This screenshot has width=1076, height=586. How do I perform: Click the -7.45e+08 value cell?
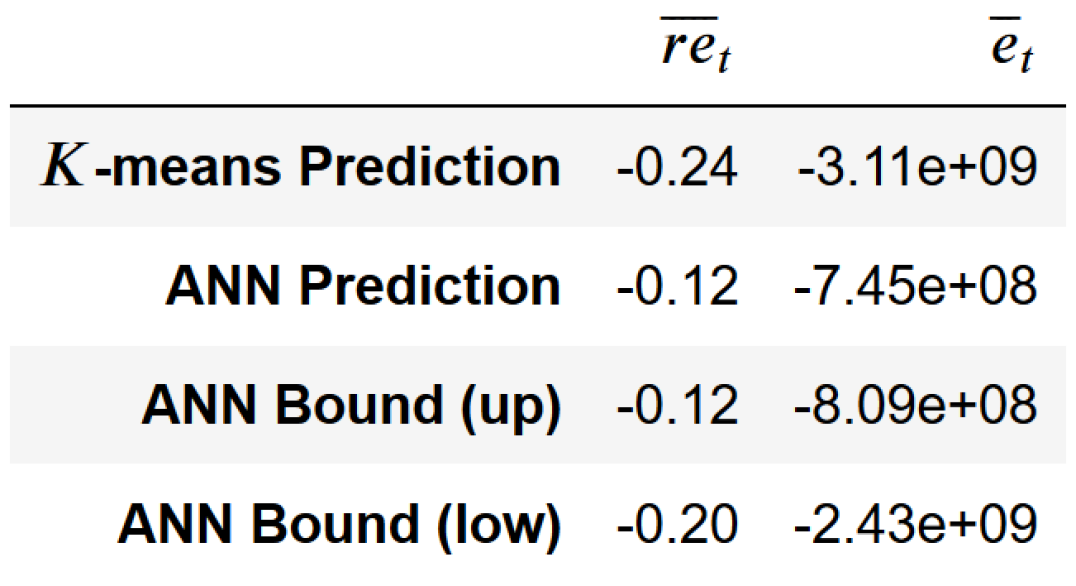tap(916, 286)
